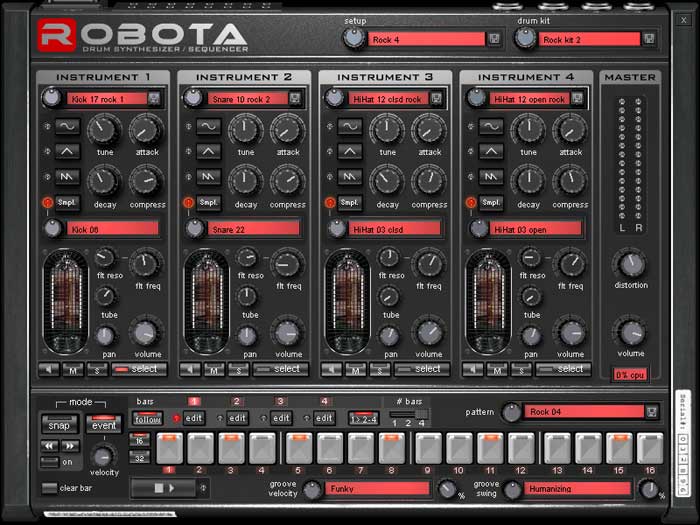Save the Rock 04 pattern with disk icon

[652, 412]
